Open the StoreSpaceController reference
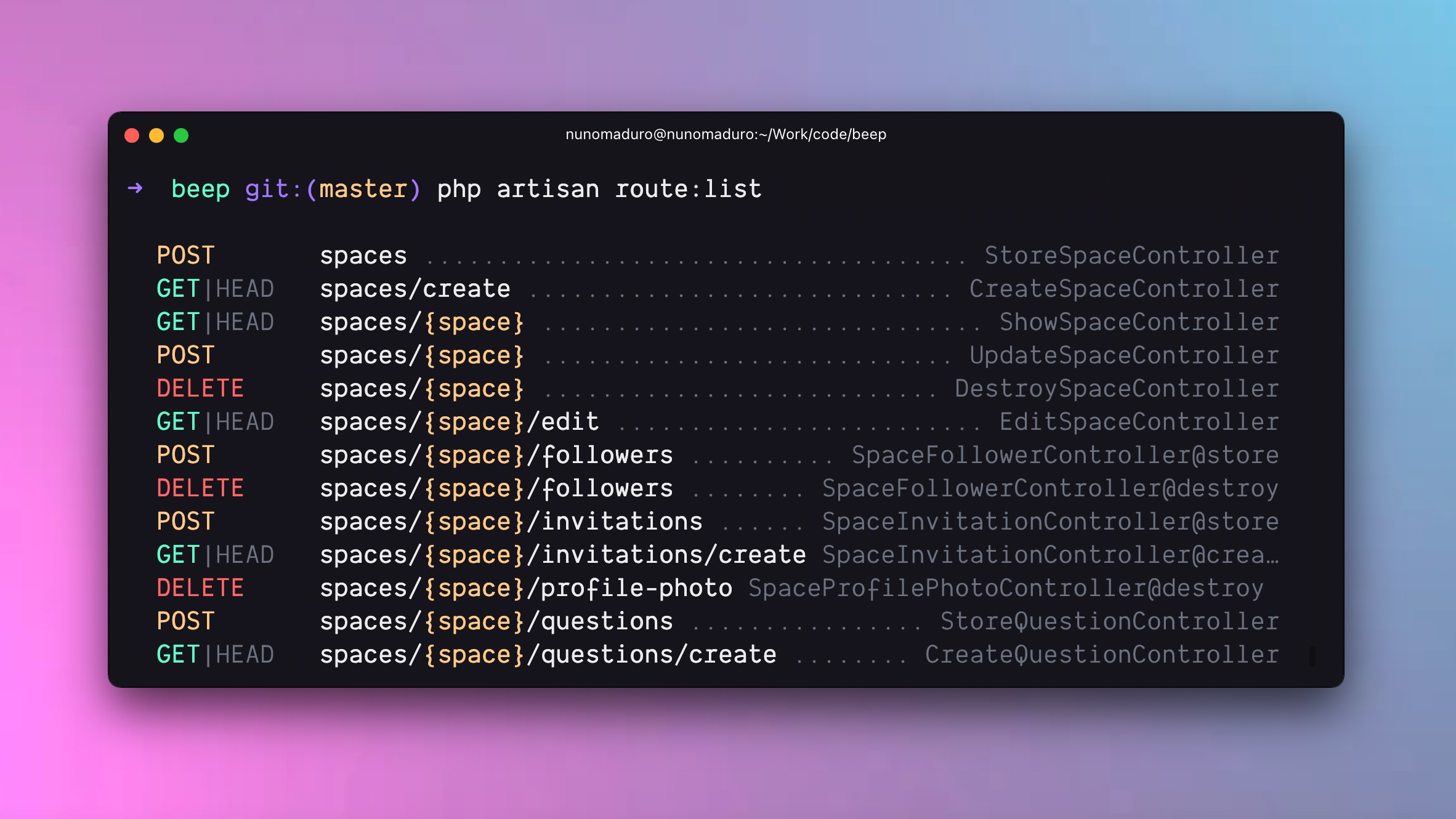 [1132, 255]
